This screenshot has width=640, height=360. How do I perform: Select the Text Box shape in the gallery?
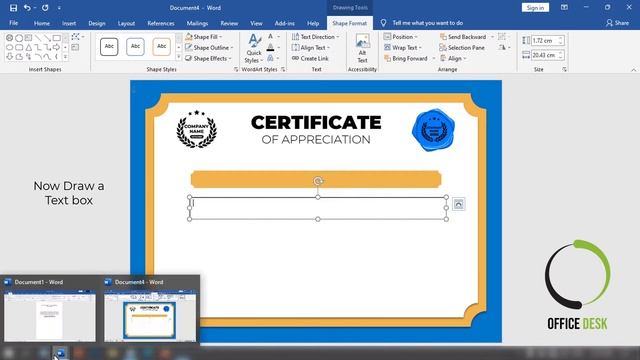(28, 38)
